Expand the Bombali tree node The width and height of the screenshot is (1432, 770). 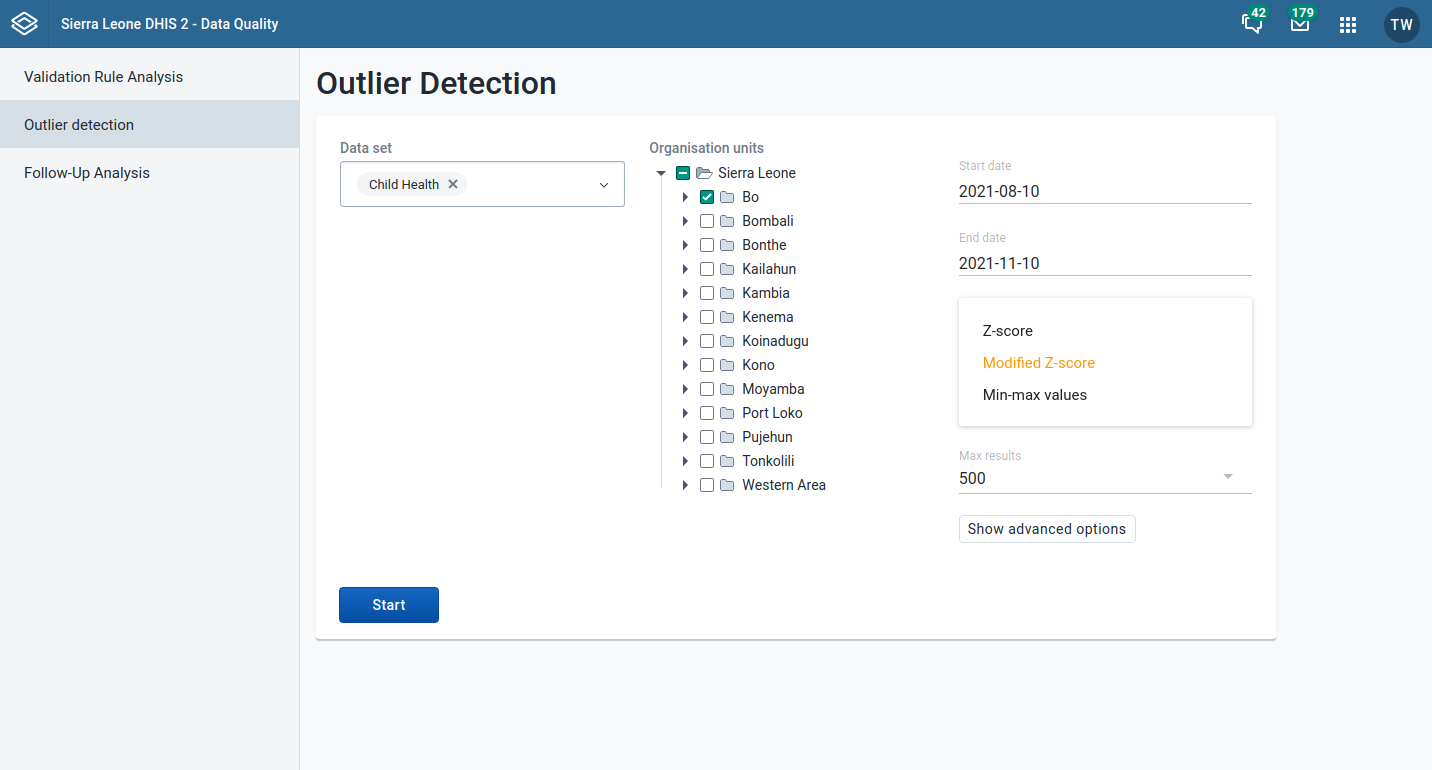pos(684,220)
